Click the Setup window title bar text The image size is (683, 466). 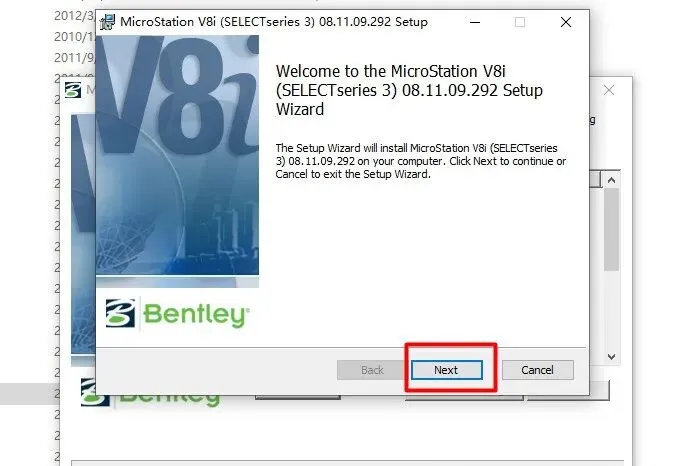[274, 22]
